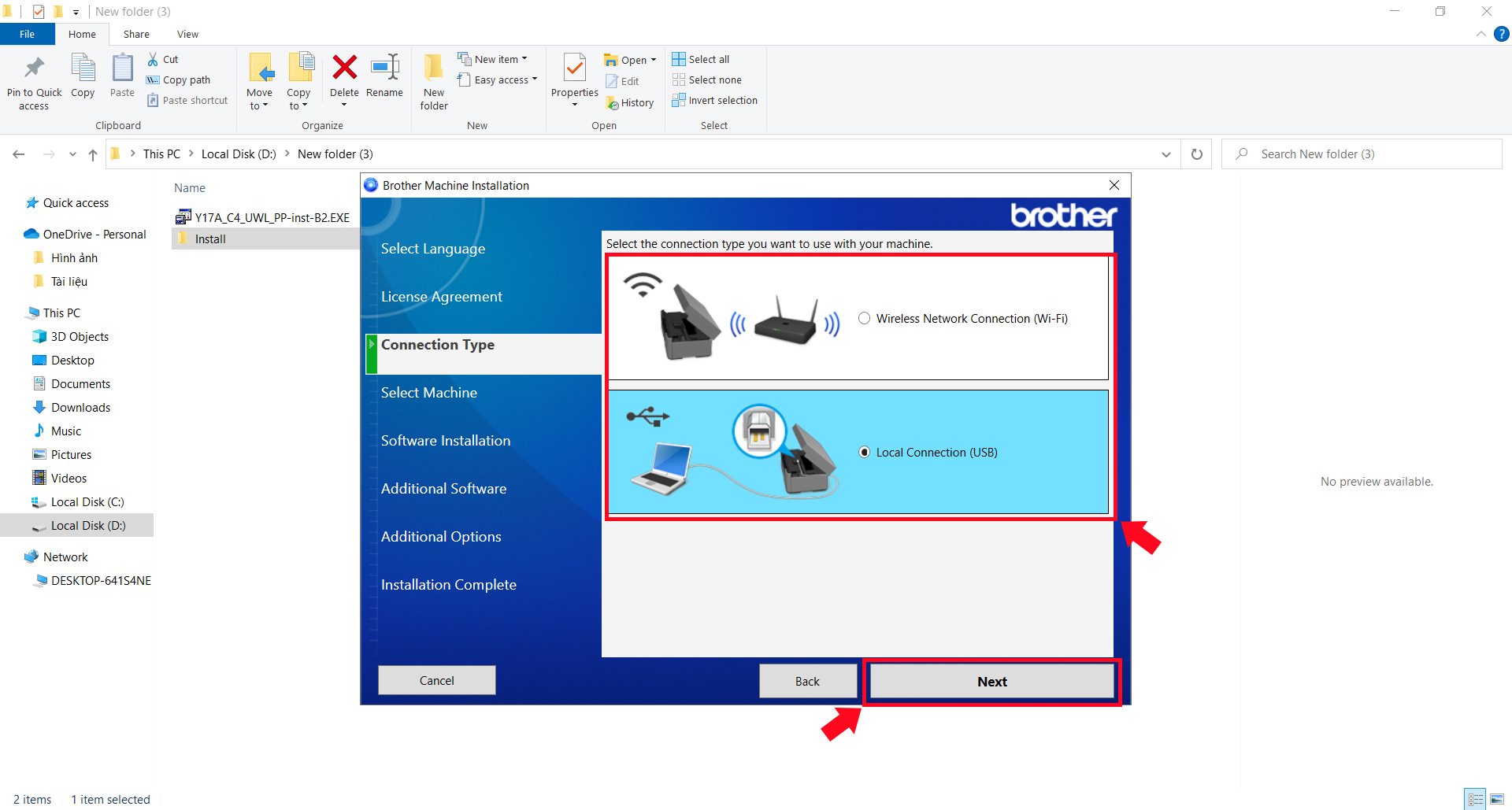1512x810 pixels.
Task: Open the Share ribbon tab
Action: (x=136, y=34)
